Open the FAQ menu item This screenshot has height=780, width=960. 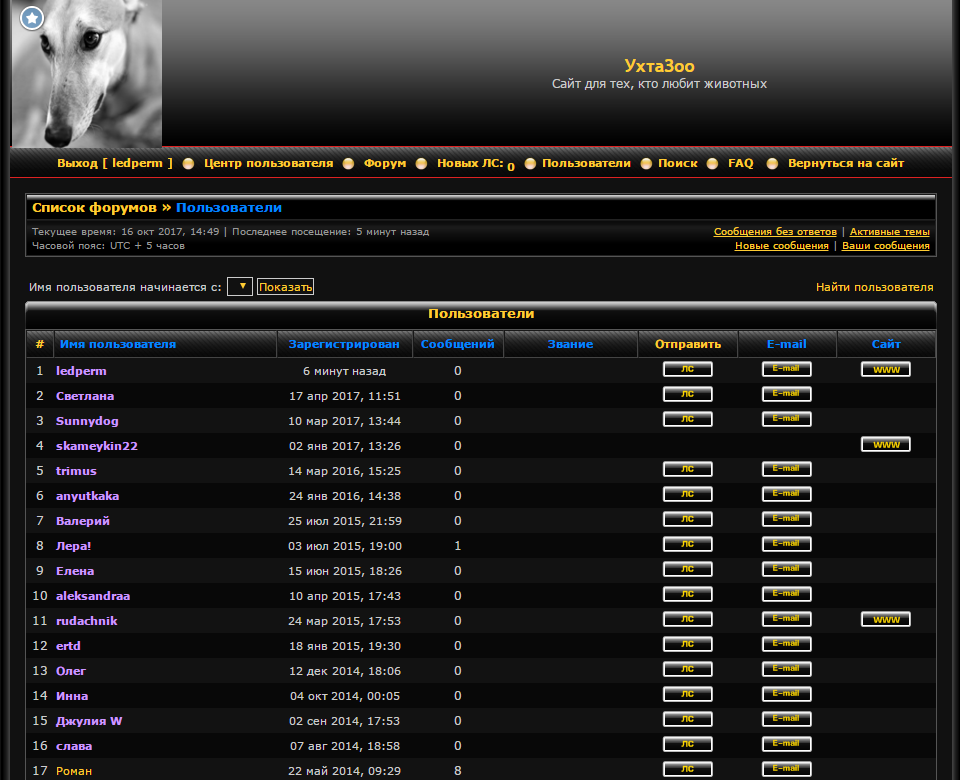pos(740,163)
